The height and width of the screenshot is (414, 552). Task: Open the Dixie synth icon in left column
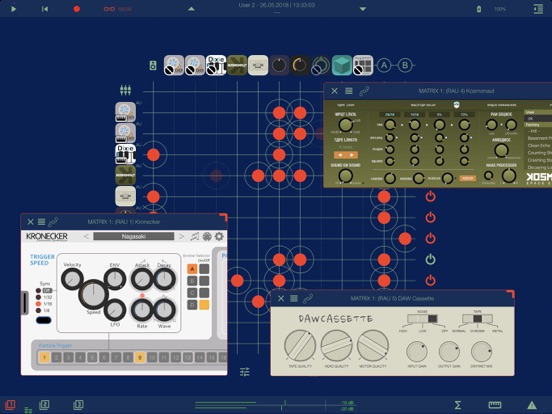point(126,154)
